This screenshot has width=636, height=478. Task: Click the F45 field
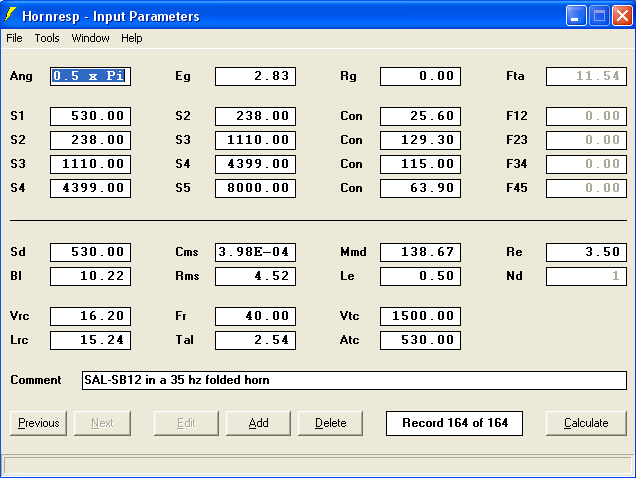587,188
